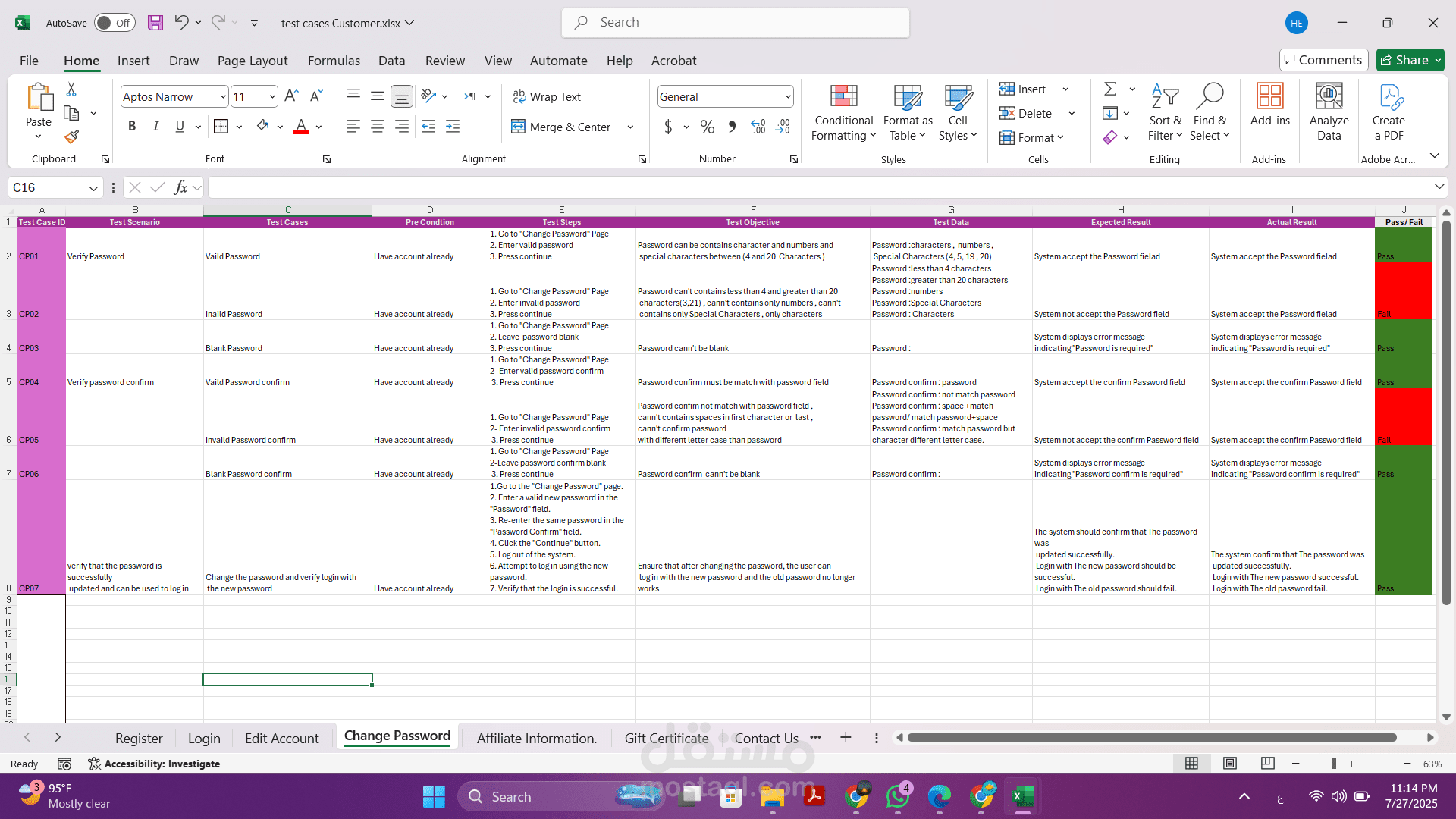
Task: Click the Save floppy disk icon
Action: 155,23
